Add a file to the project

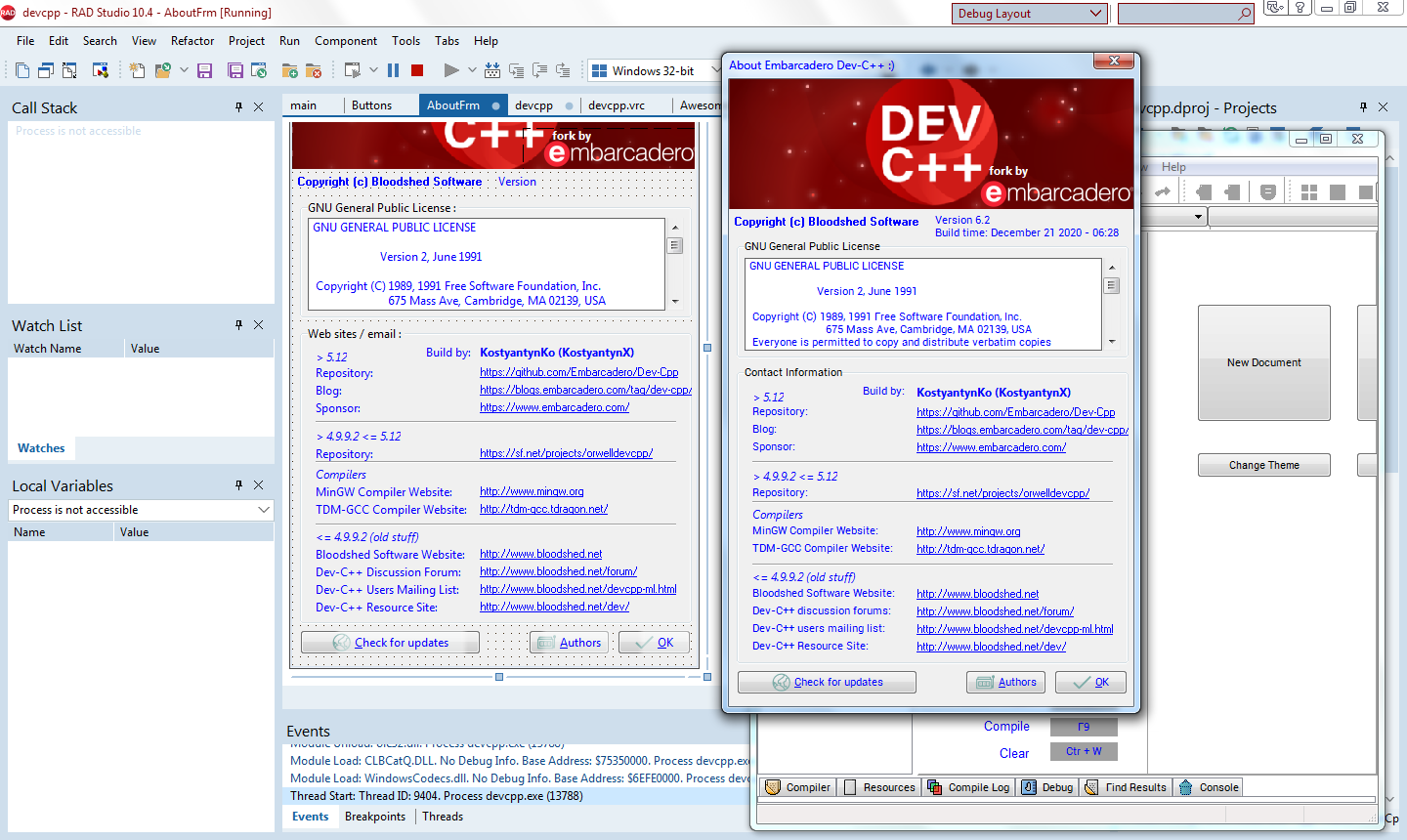289,70
